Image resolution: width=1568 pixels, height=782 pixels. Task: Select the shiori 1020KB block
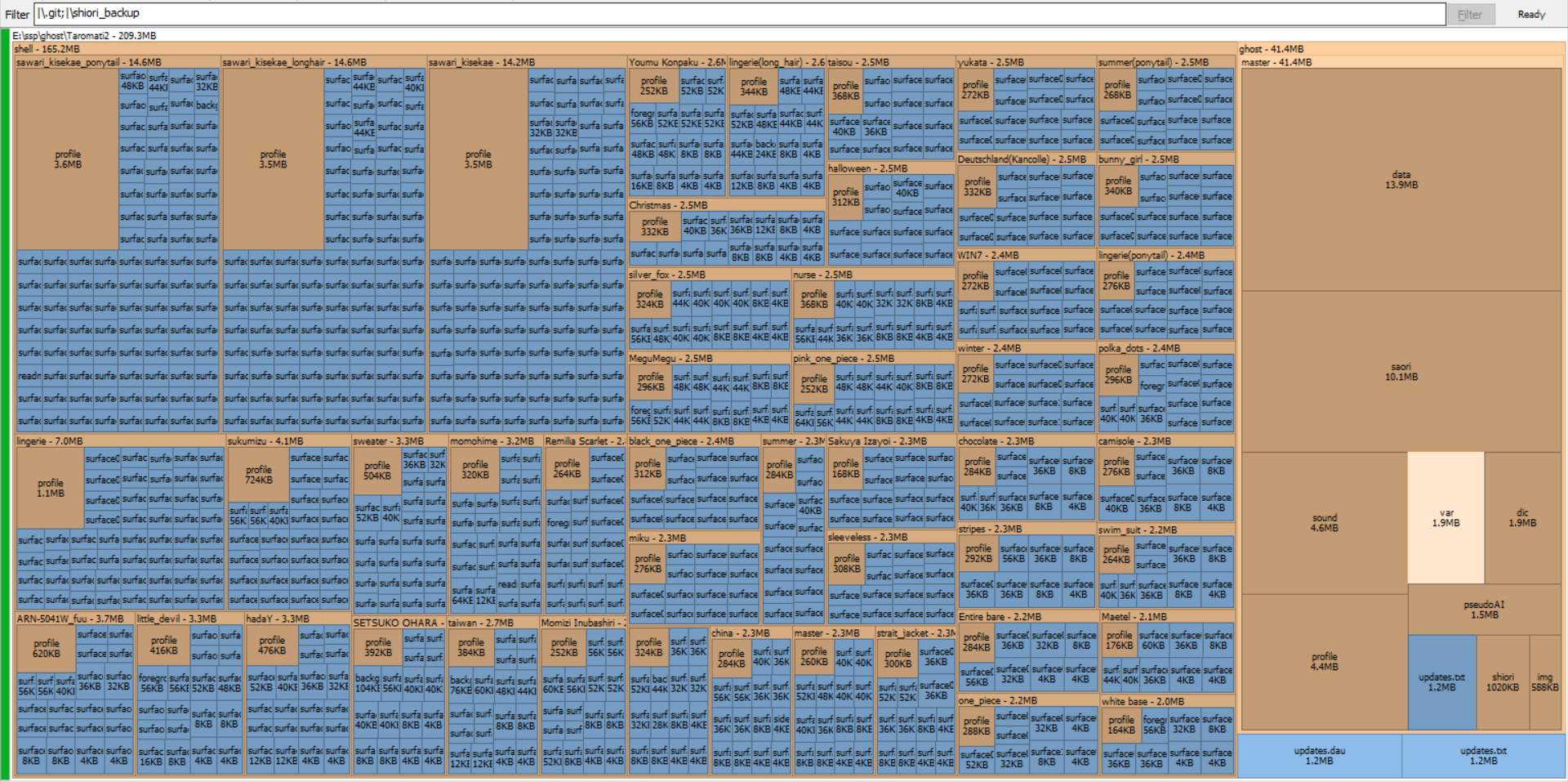click(1503, 682)
